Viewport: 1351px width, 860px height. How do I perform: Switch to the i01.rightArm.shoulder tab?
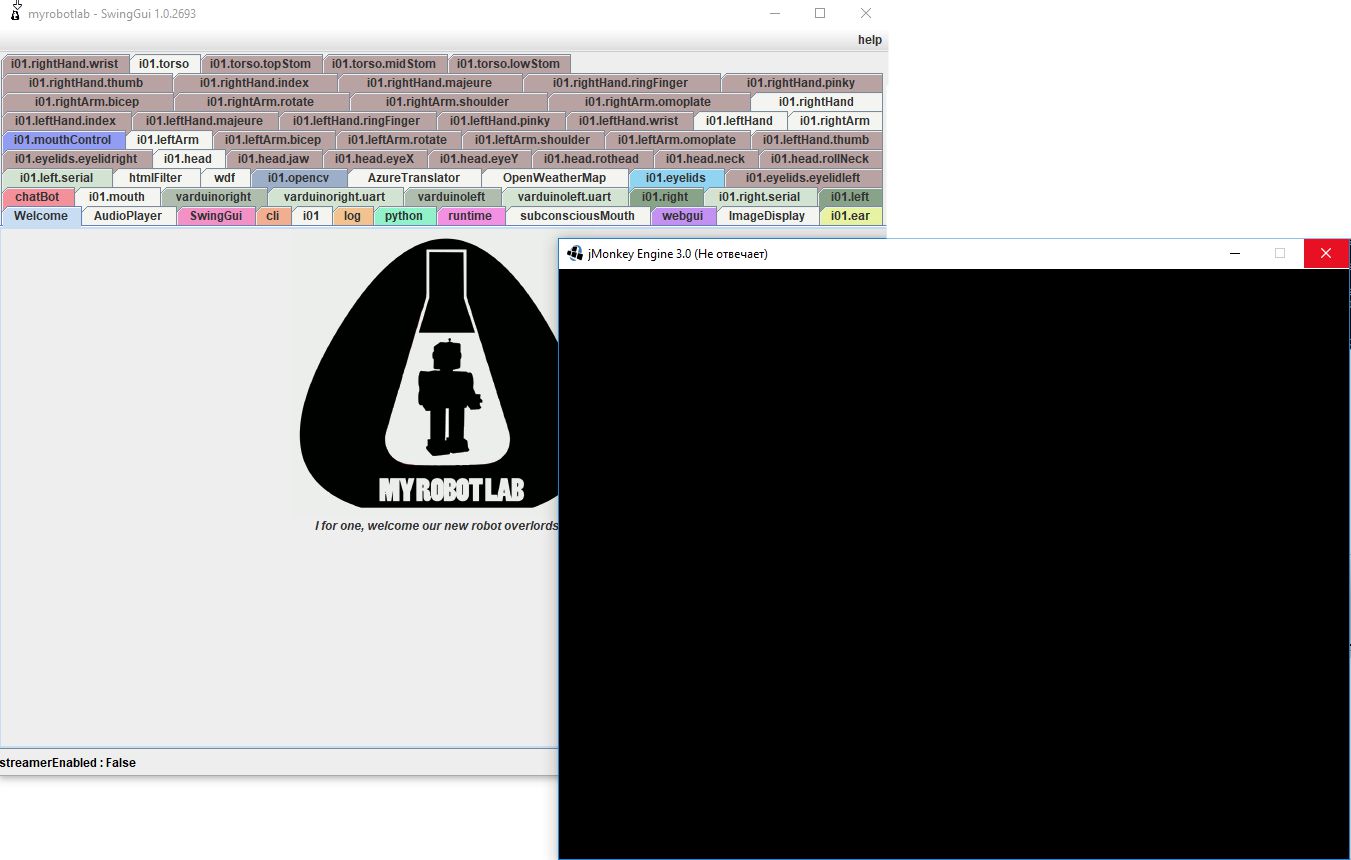[x=448, y=102]
